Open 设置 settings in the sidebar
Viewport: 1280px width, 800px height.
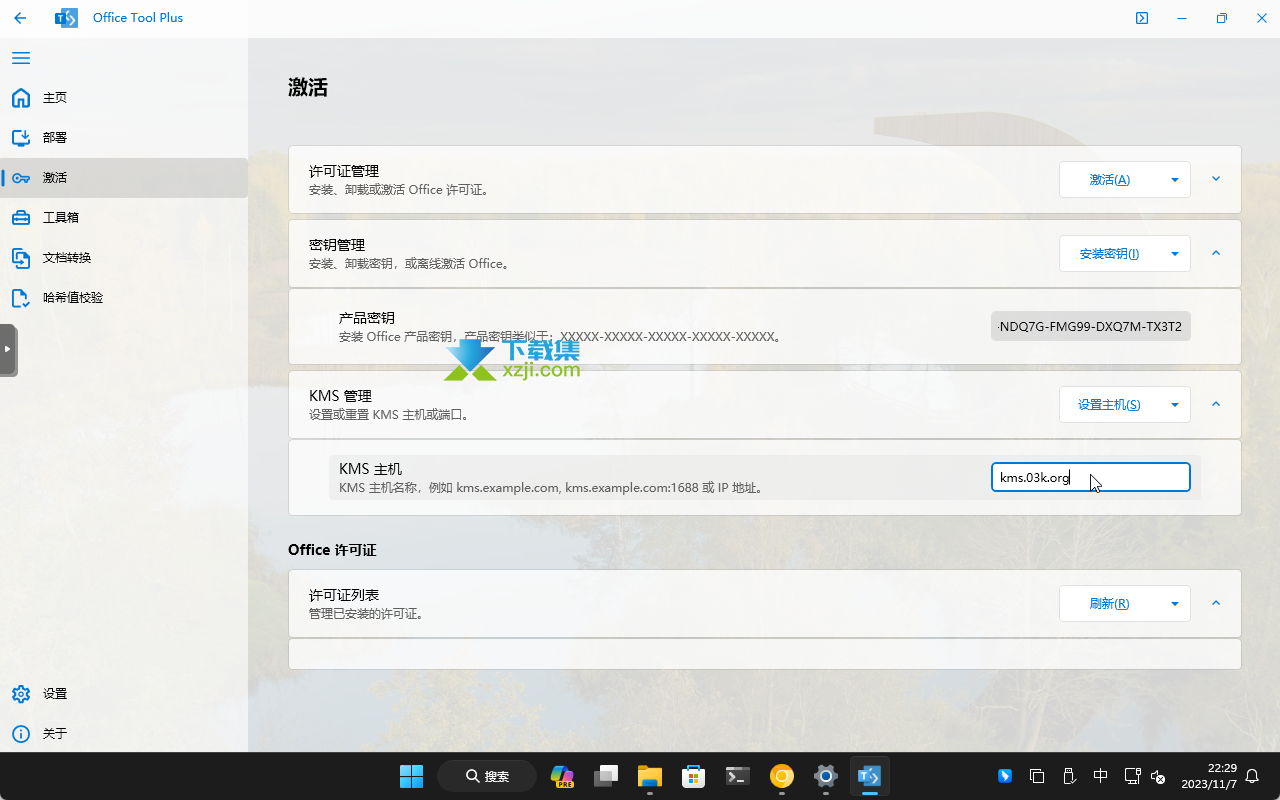pyautogui.click(x=124, y=694)
